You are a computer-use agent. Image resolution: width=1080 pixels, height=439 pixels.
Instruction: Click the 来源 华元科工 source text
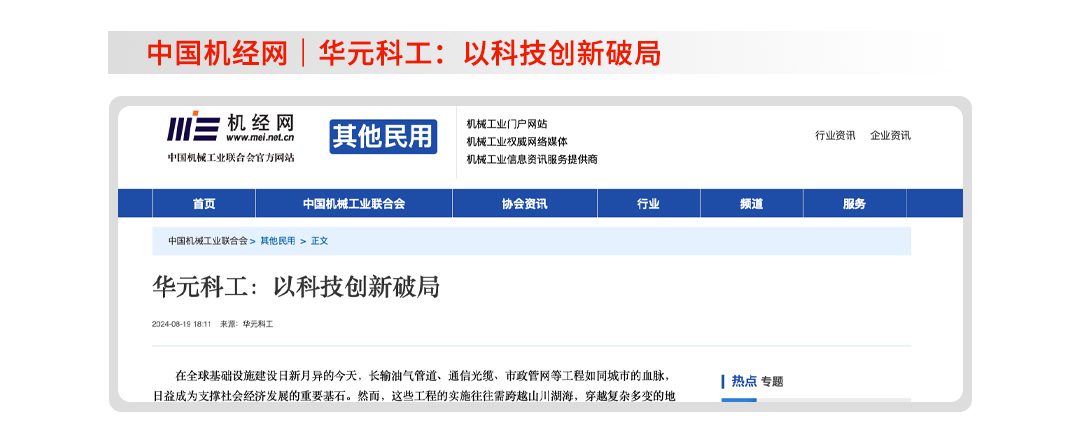click(x=247, y=324)
